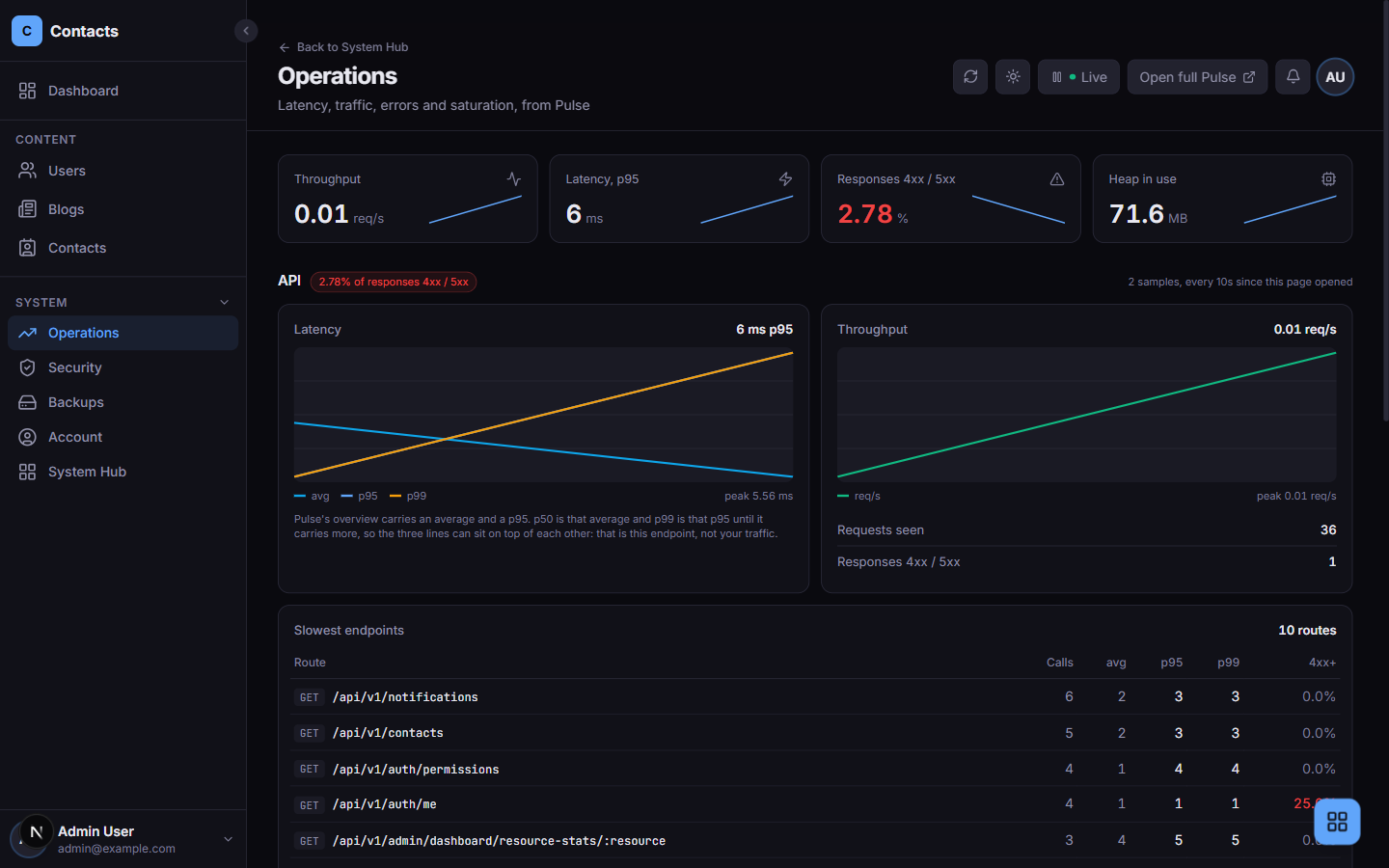The height and width of the screenshot is (868, 1389).
Task: Select the /api/v1/contacts route row
Action: 815,733
